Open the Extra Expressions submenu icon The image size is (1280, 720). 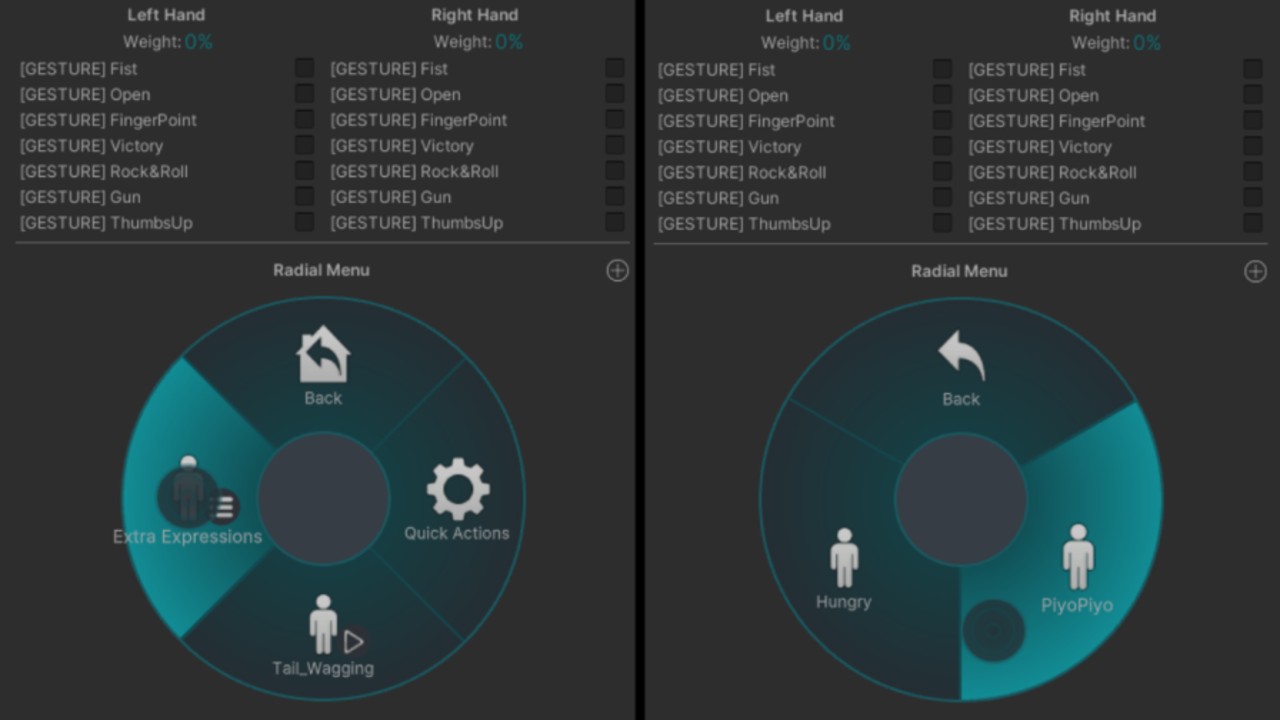coord(190,493)
